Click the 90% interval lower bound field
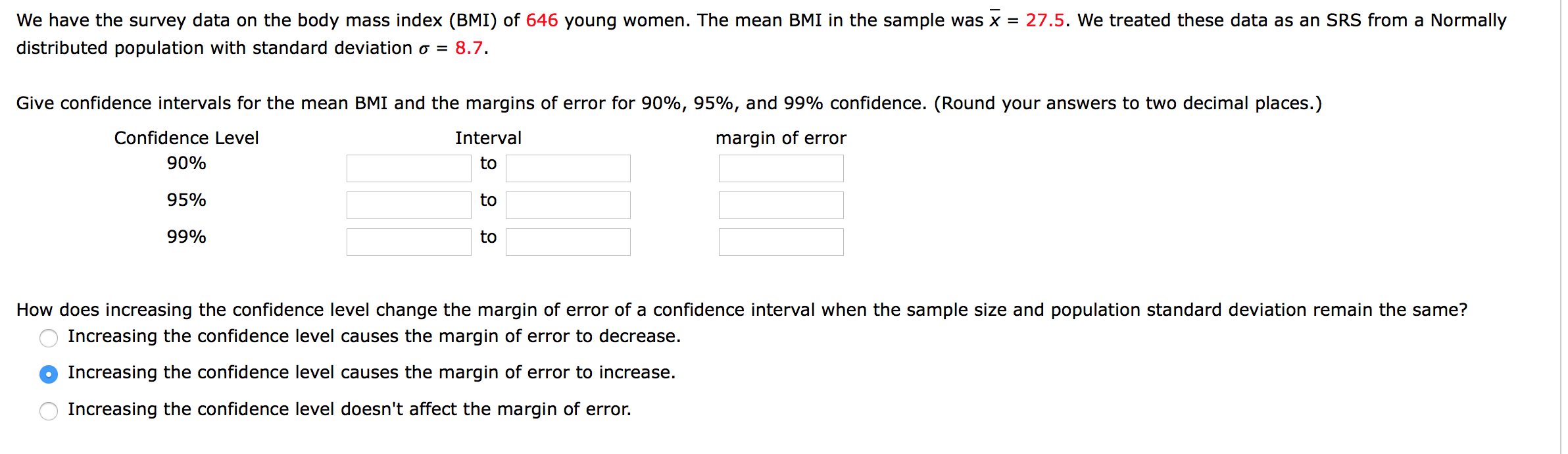1568x454 pixels. (x=408, y=168)
